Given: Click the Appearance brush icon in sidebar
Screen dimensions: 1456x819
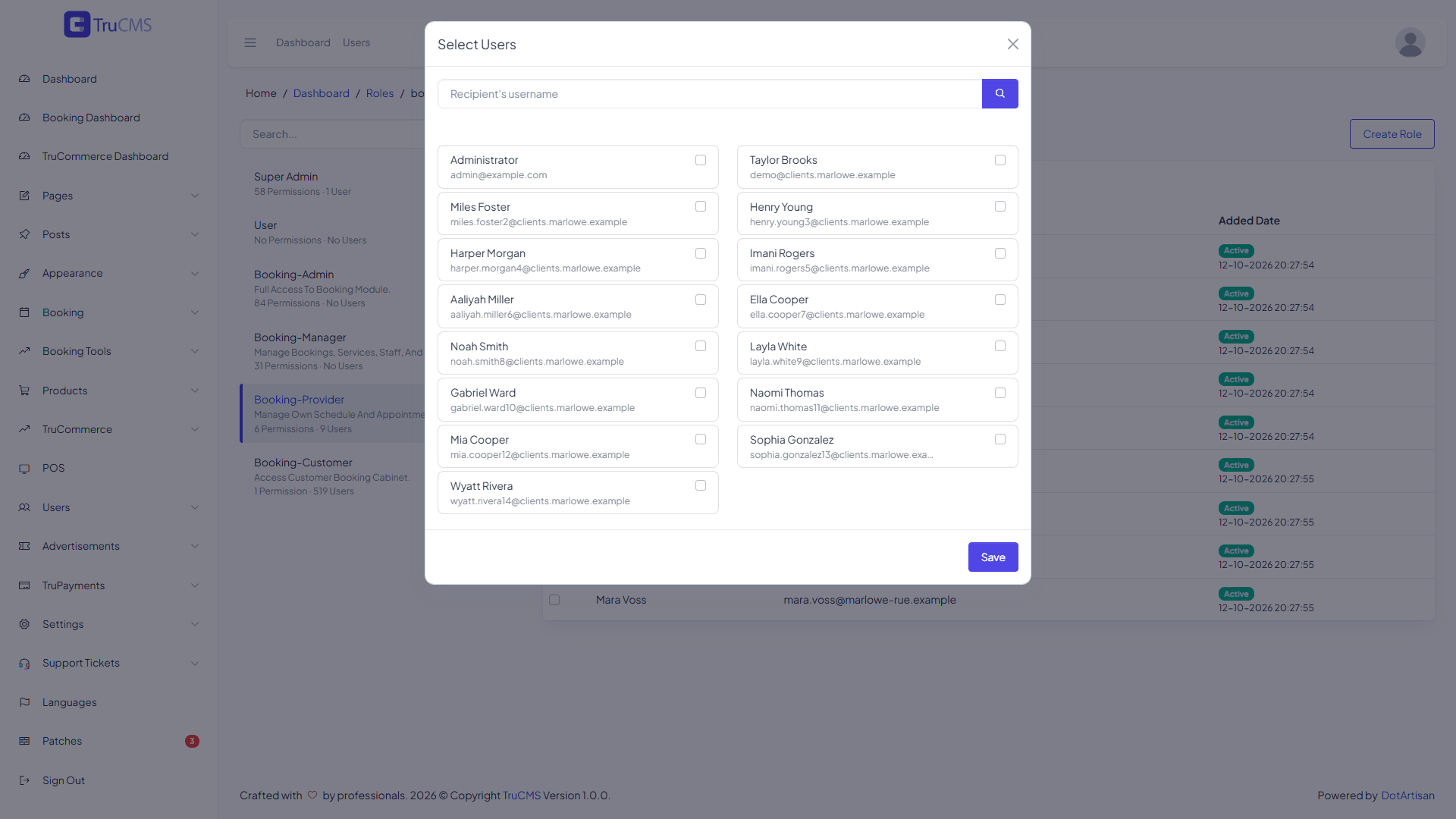Looking at the screenshot, I should coord(24,273).
